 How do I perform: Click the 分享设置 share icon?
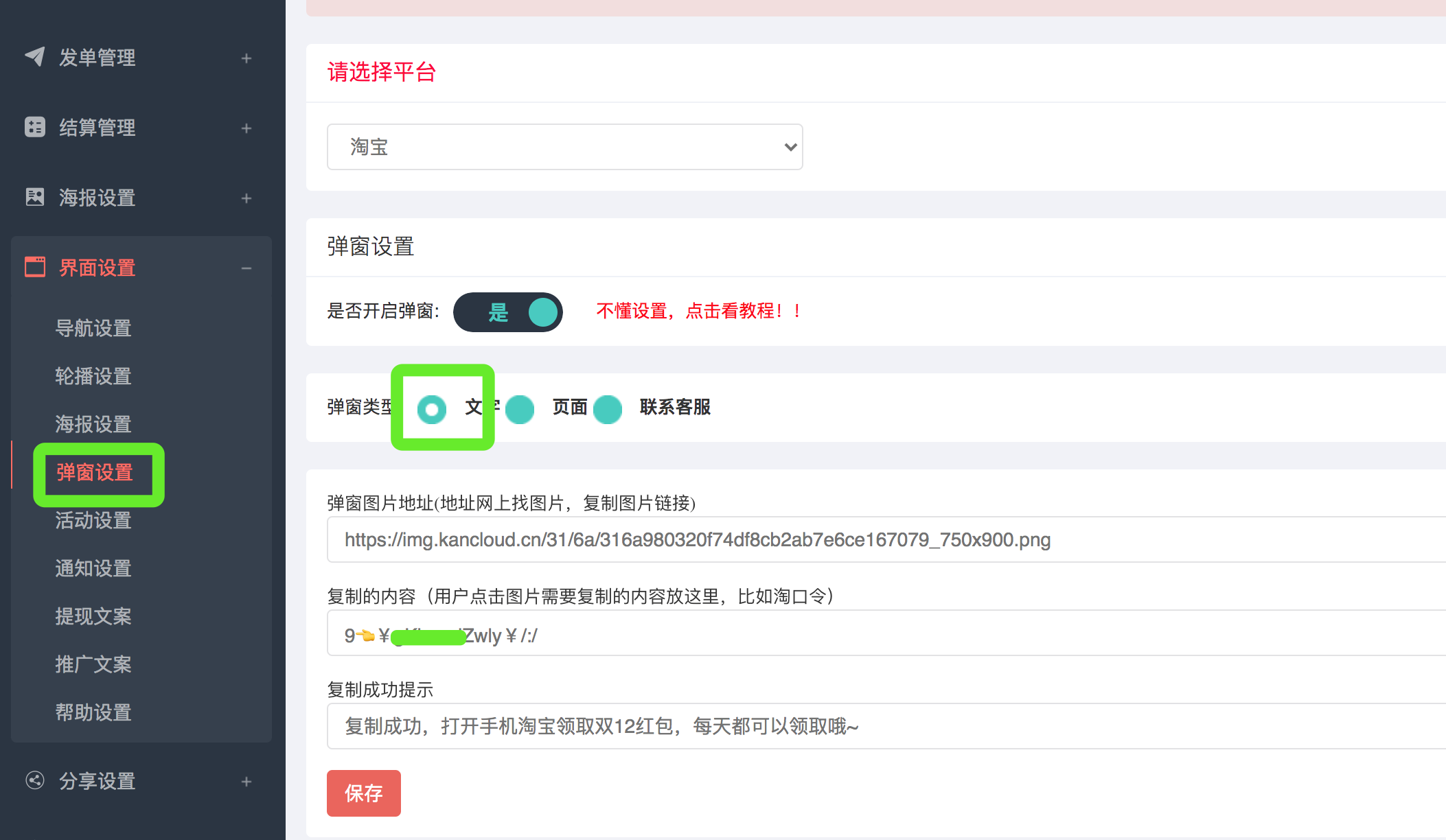(35, 781)
